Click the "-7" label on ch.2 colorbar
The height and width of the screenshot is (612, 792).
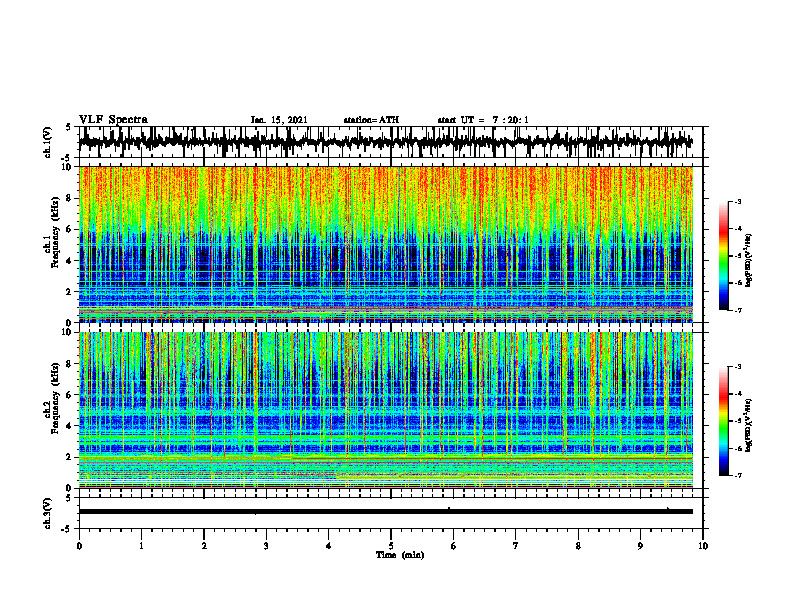[x=738, y=476]
